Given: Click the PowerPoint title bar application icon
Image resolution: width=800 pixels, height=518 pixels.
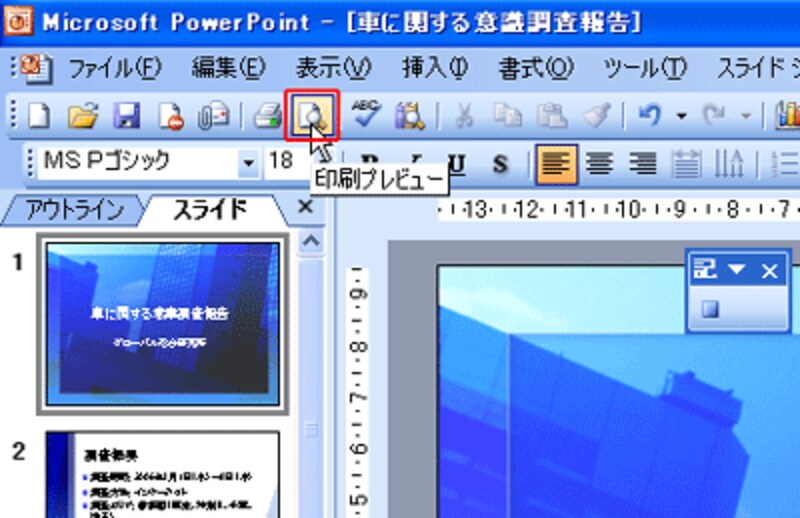Looking at the screenshot, I should [19, 21].
